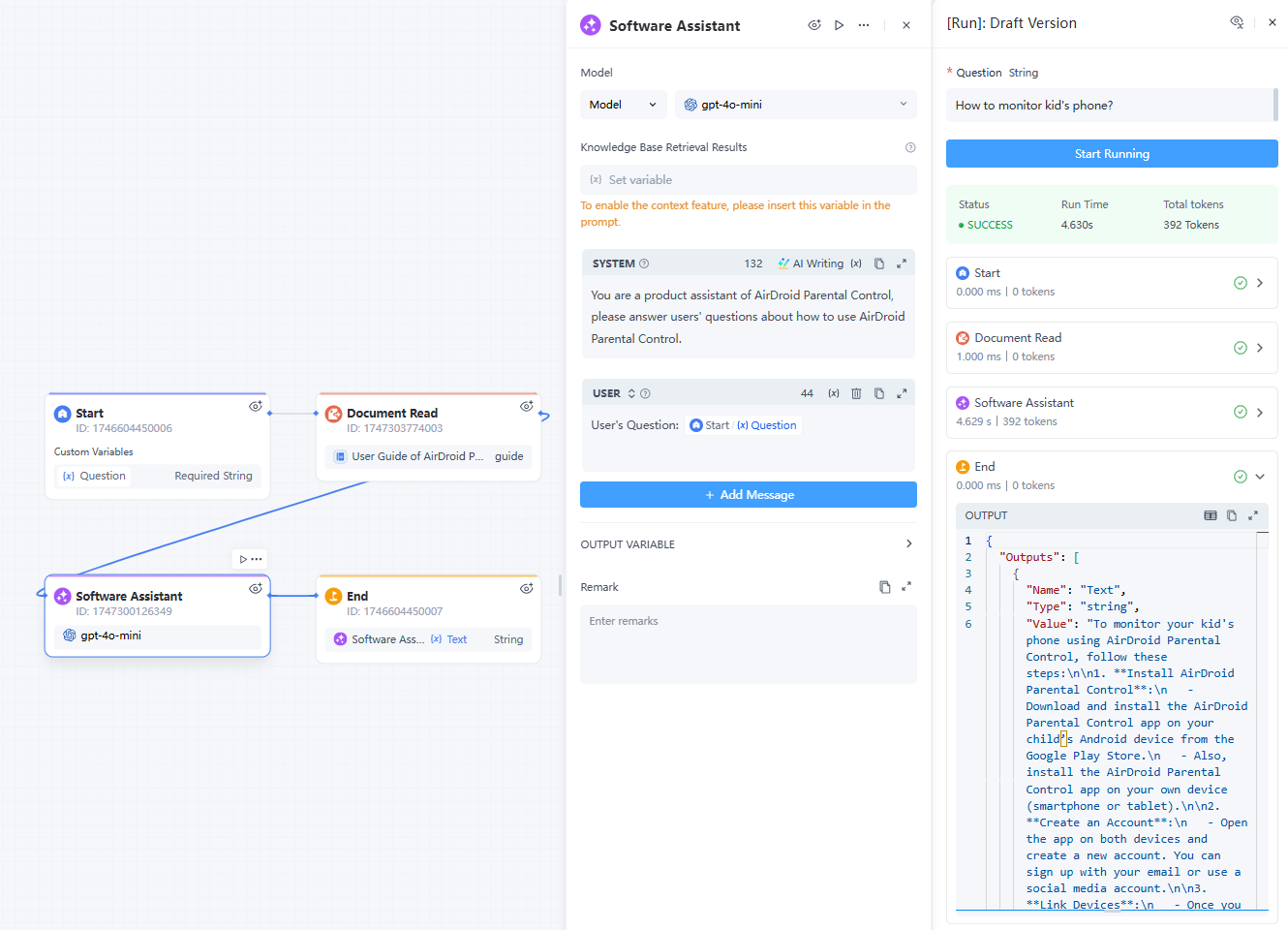This screenshot has width=1288, height=930.
Task: Click Software Ass... Text output row in End node
Action: coord(429,639)
